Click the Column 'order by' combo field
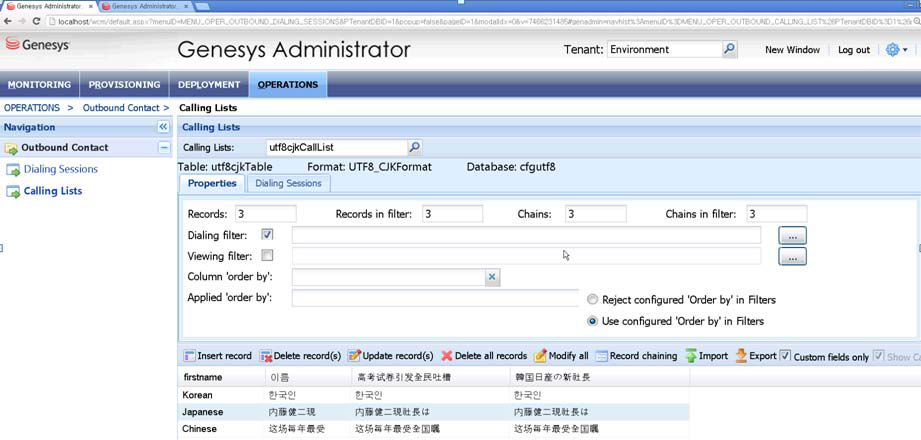The height and width of the screenshot is (440, 921). [388, 277]
